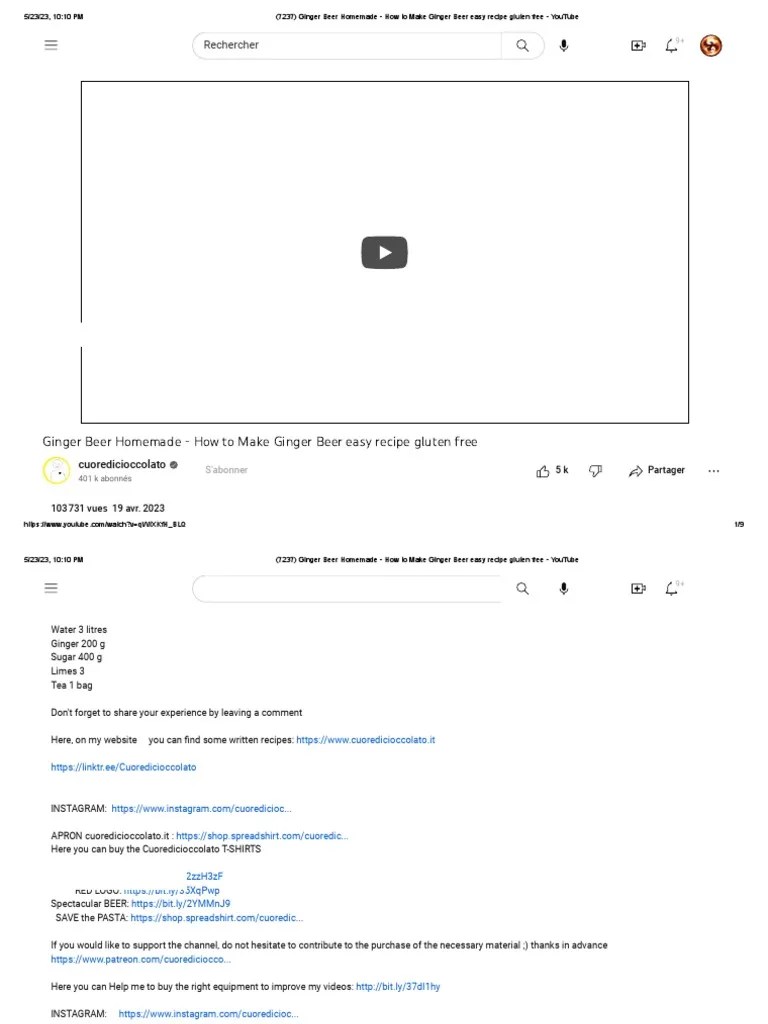768x1024 pixels.
Task: Open the Create video icon at top
Action: pyautogui.click(x=638, y=45)
